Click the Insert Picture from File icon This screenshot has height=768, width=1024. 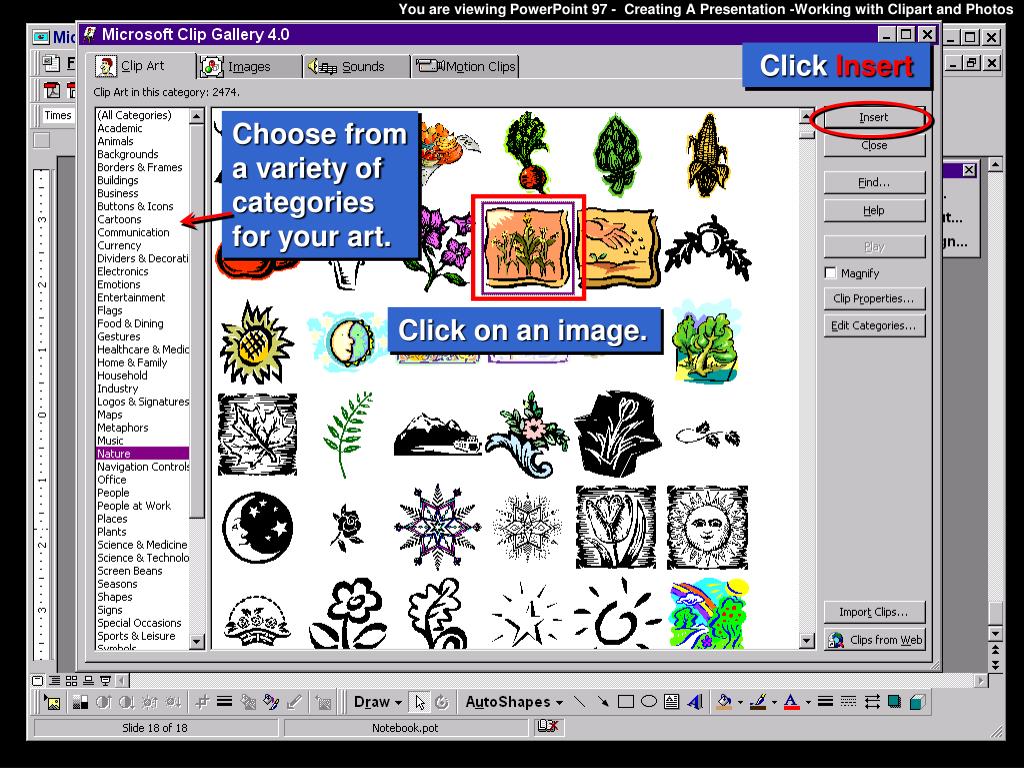(x=53, y=703)
